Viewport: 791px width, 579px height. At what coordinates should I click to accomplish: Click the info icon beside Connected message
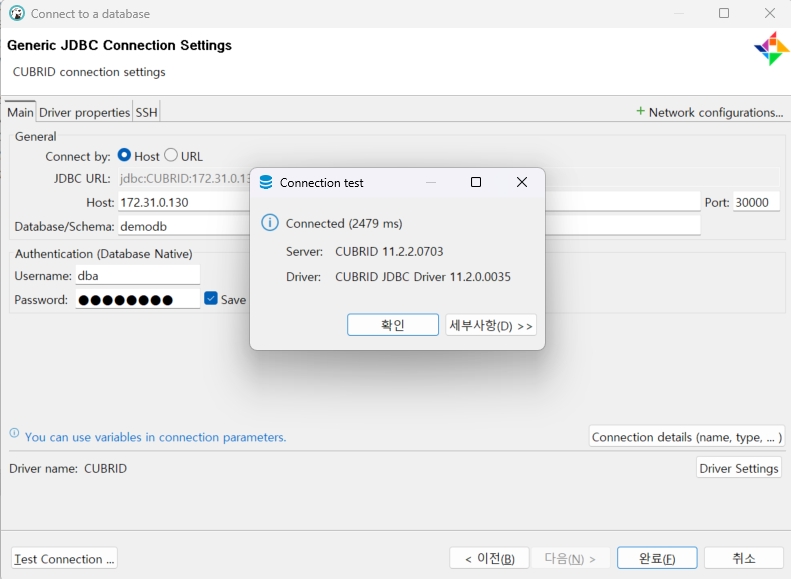(x=269, y=222)
